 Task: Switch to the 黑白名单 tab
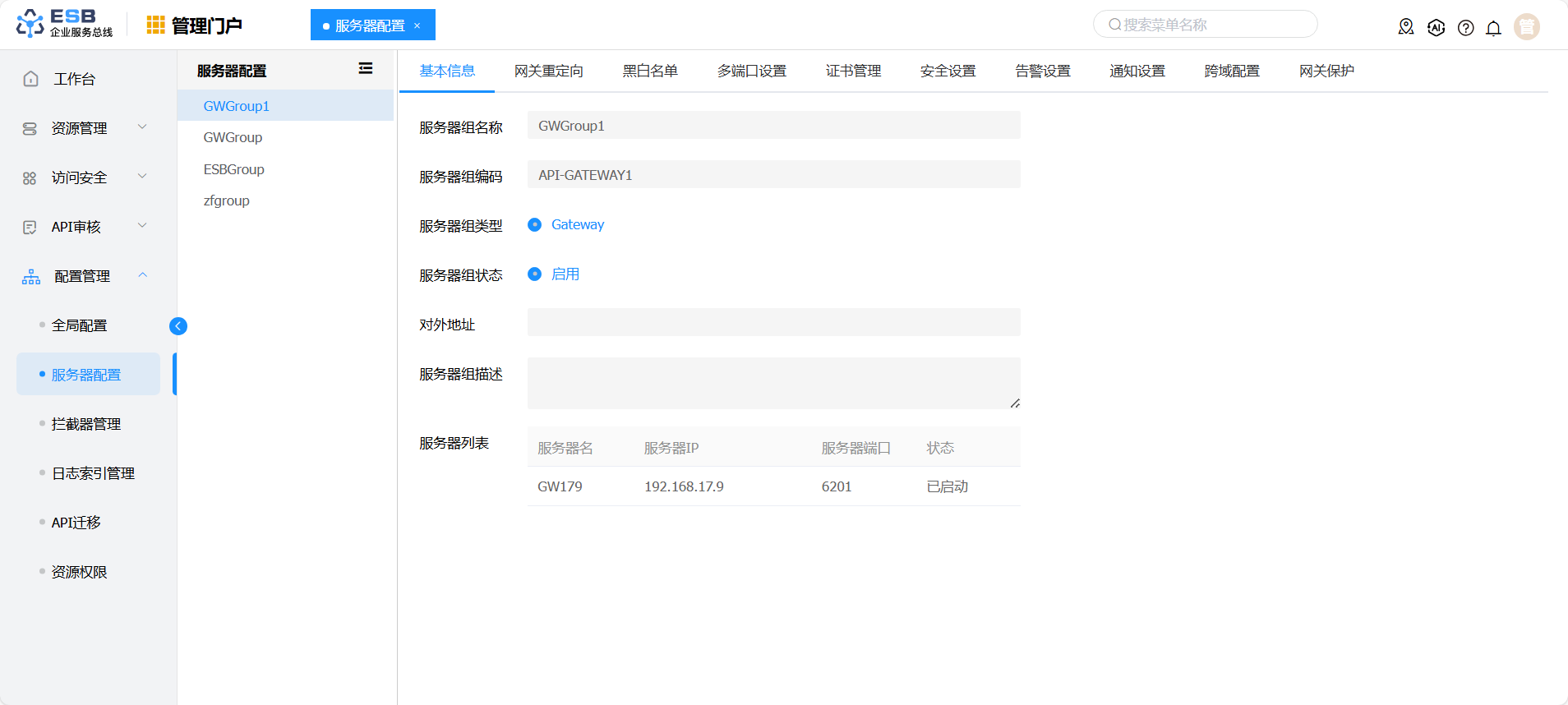[x=649, y=71]
